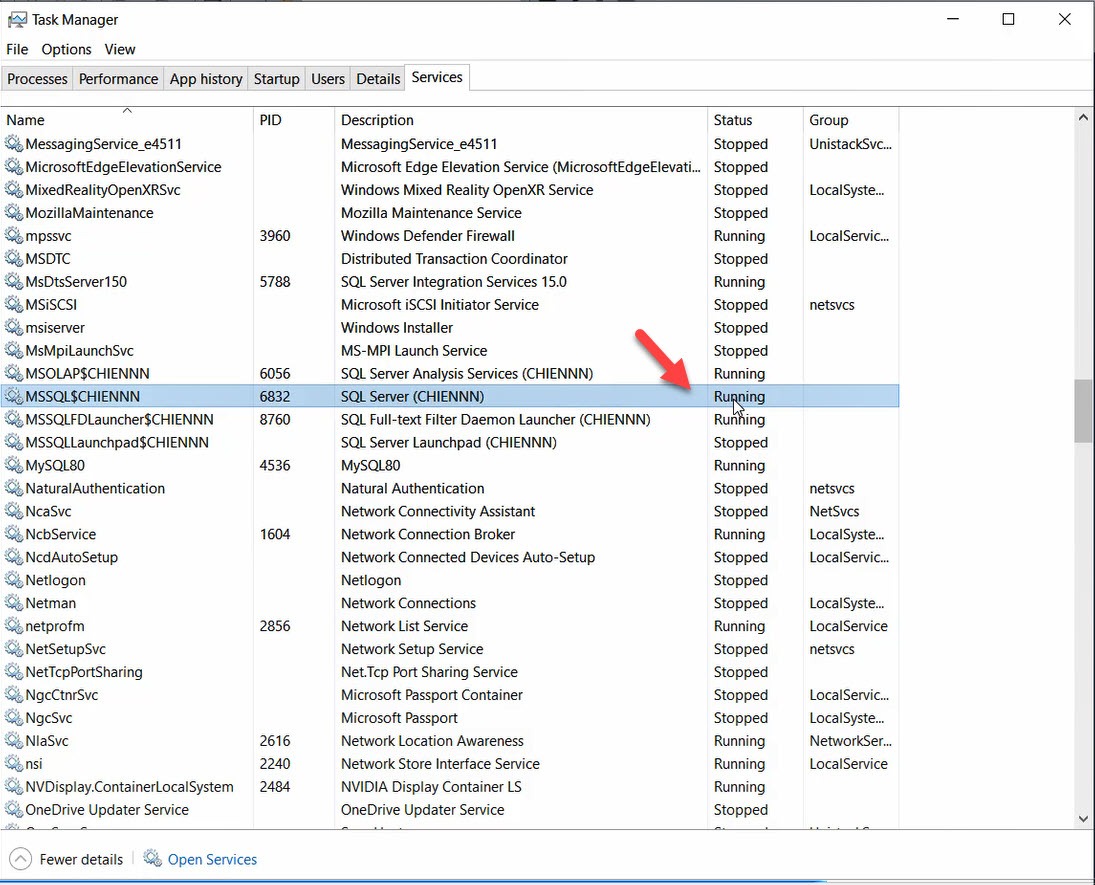Sort services by Name column header

126,119
